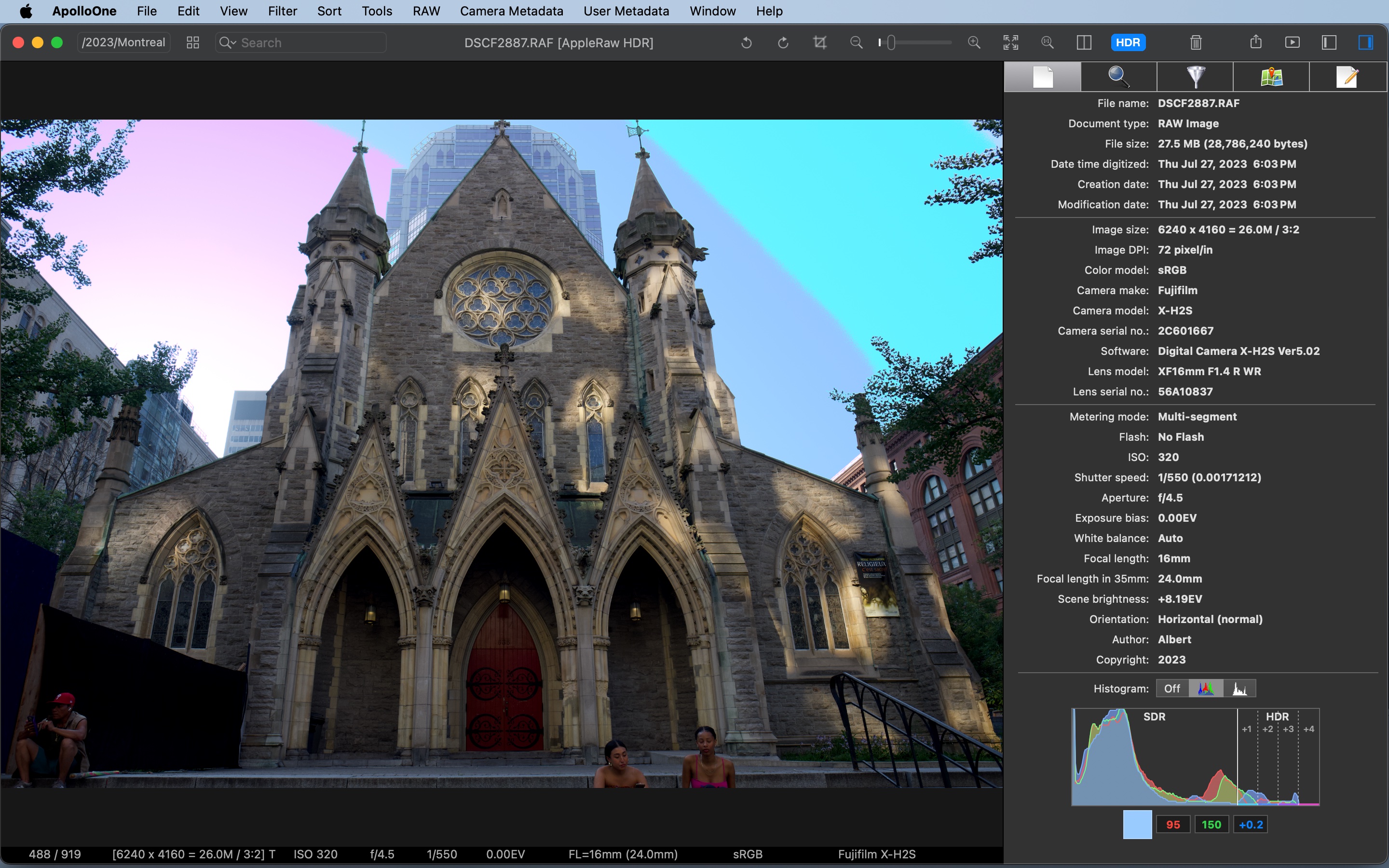Image resolution: width=1389 pixels, height=868 pixels.
Task: Click FL=16mm (24.0mm) in the status bar
Action: tap(623, 854)
